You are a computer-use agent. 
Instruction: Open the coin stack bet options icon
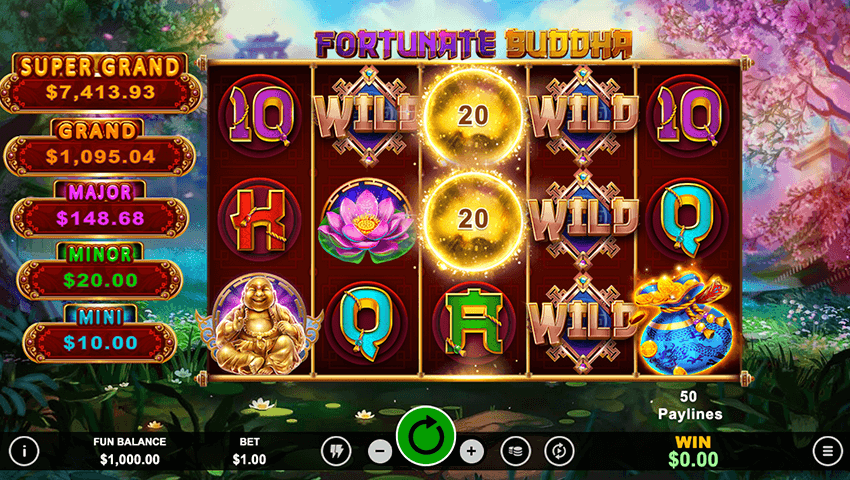pyautogui.click(x=516, y=451)
